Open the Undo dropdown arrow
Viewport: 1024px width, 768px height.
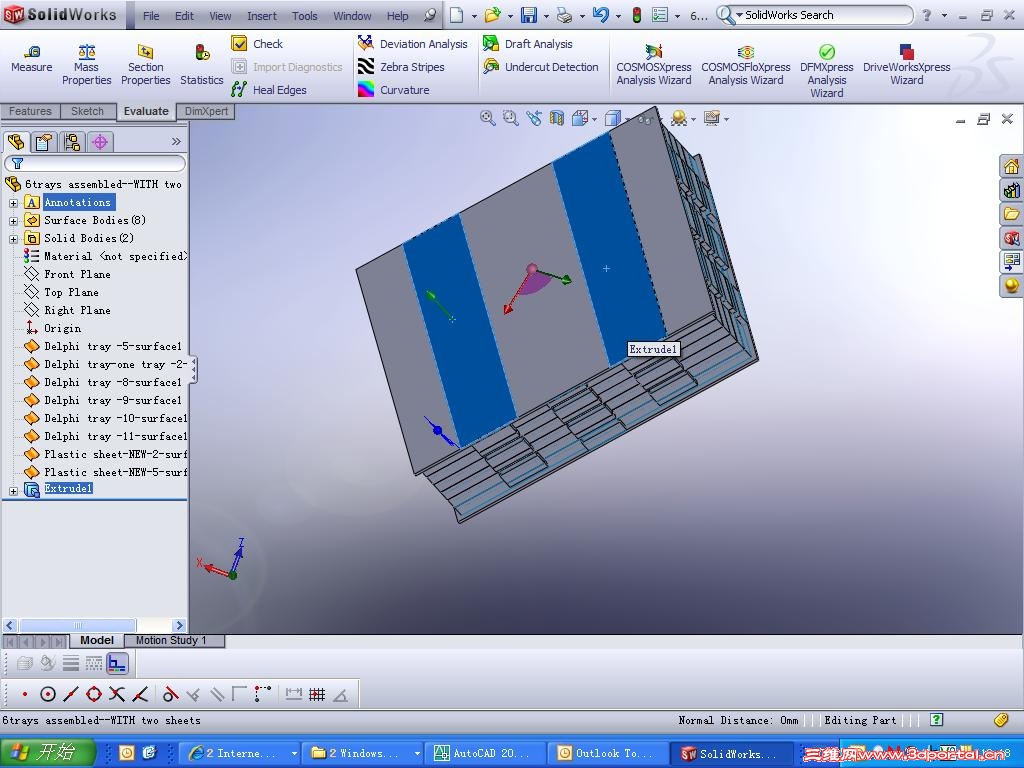[x=618, y=16]
